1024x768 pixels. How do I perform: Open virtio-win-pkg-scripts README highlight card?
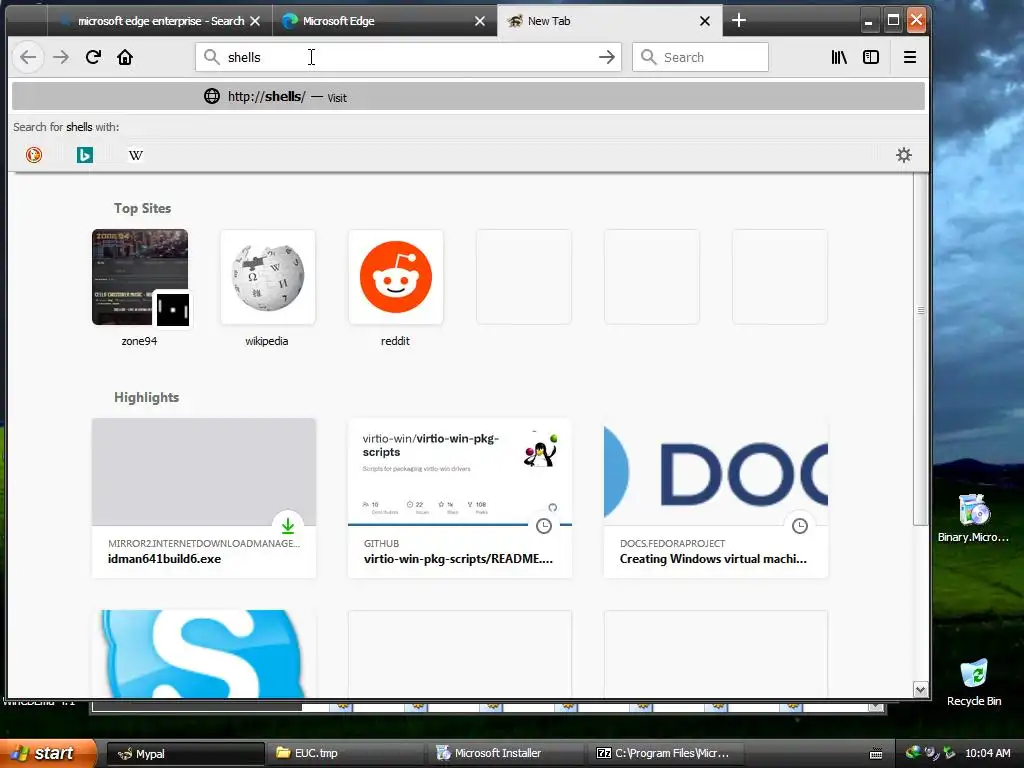coord(460,498)
